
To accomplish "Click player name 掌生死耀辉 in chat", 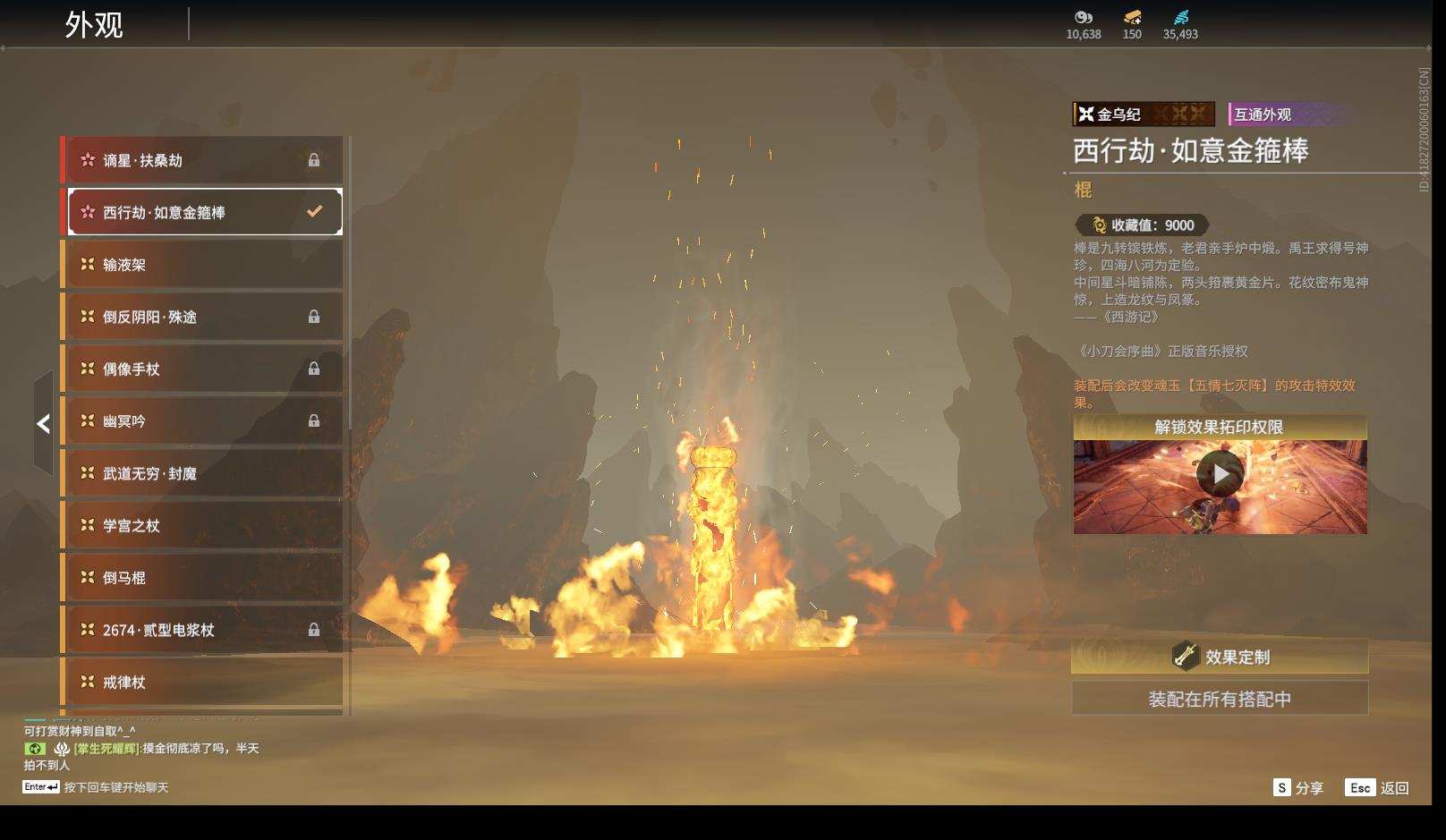I will click(x=106, y=748).
